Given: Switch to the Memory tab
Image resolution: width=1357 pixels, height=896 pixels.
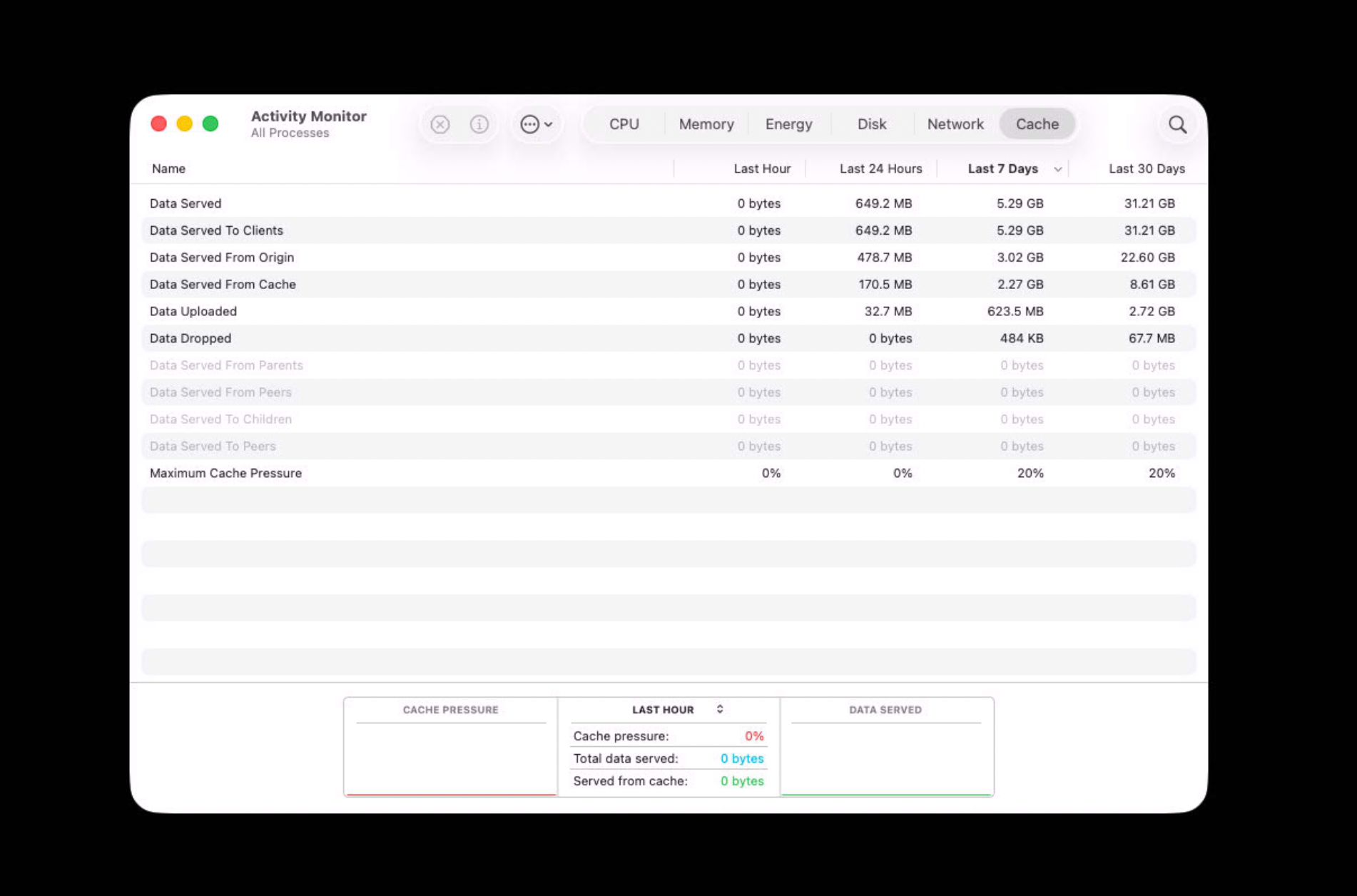Looking at the screenshot, I should click(x=706, y=124).
